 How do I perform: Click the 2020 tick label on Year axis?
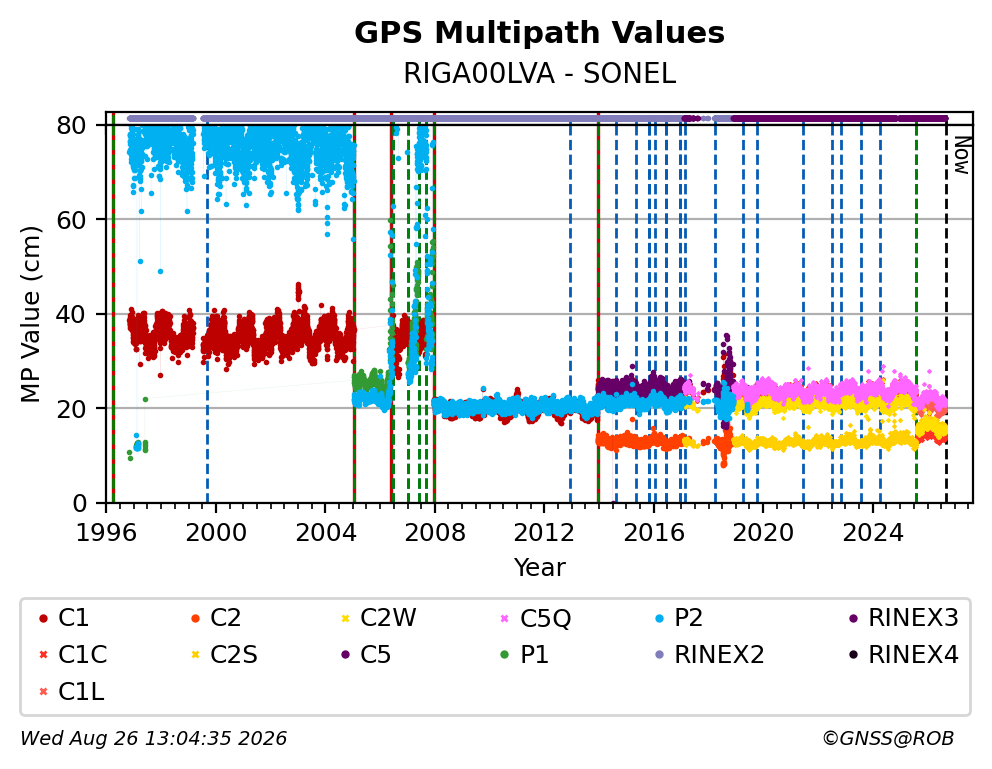(762, 533)
